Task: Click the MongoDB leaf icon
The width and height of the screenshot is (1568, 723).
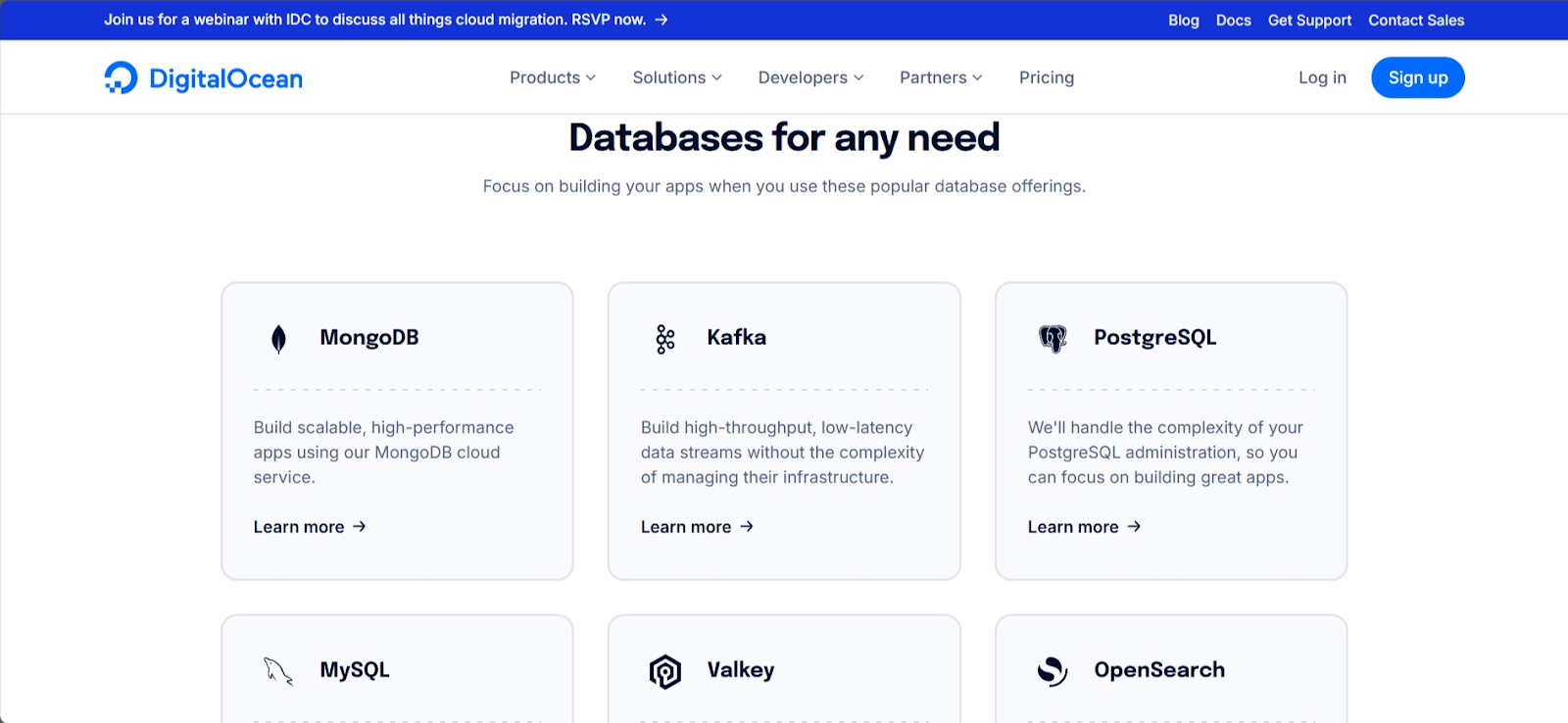Action: pos(278,339)
